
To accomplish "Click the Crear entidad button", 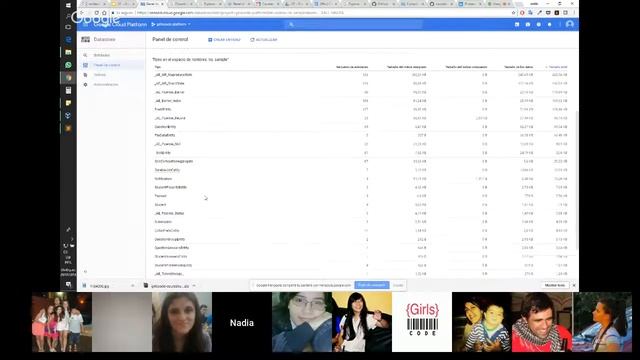I will click(224, 40).
